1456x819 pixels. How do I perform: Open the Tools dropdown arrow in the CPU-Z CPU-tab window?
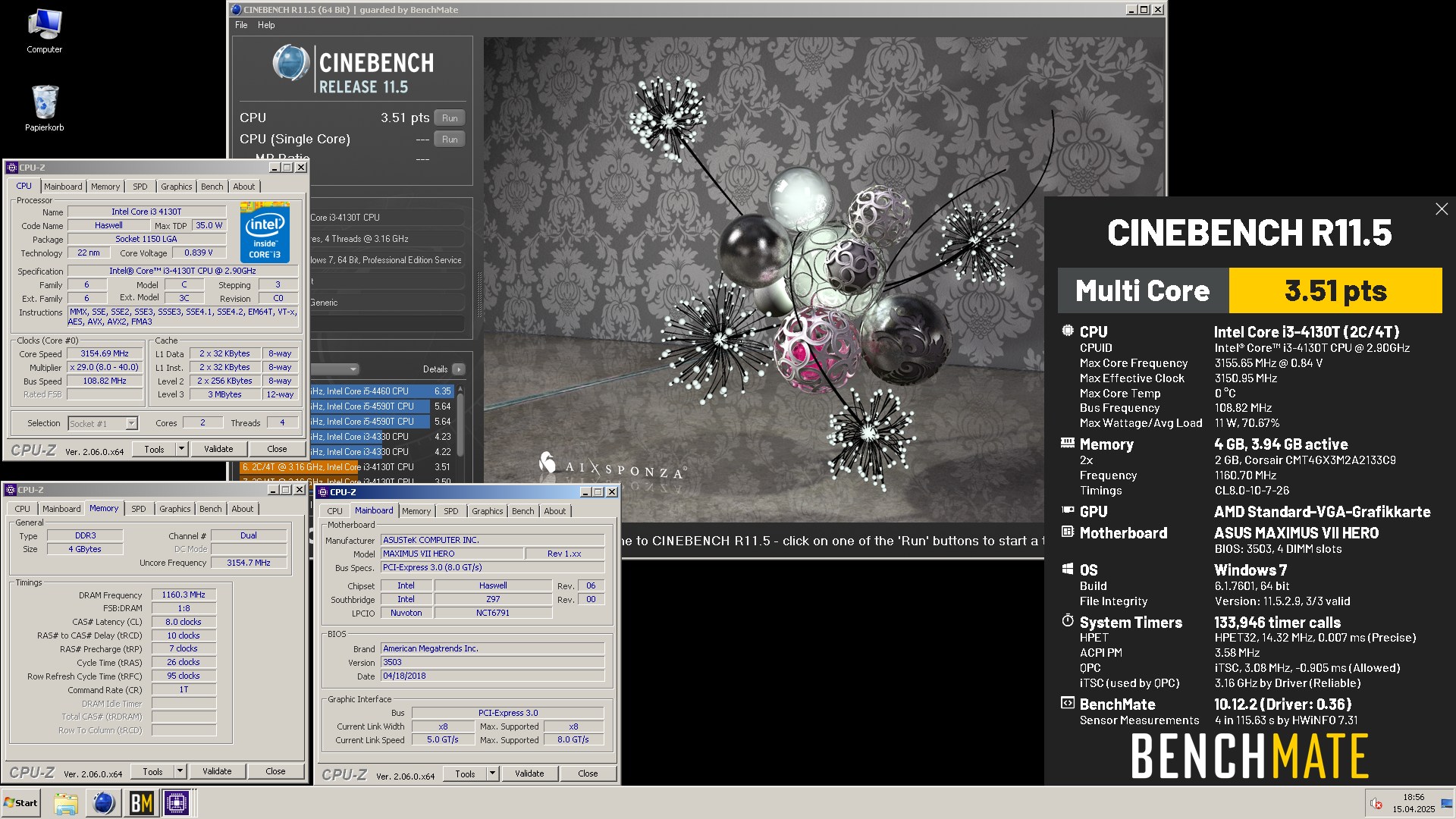(x=181, y=449)
